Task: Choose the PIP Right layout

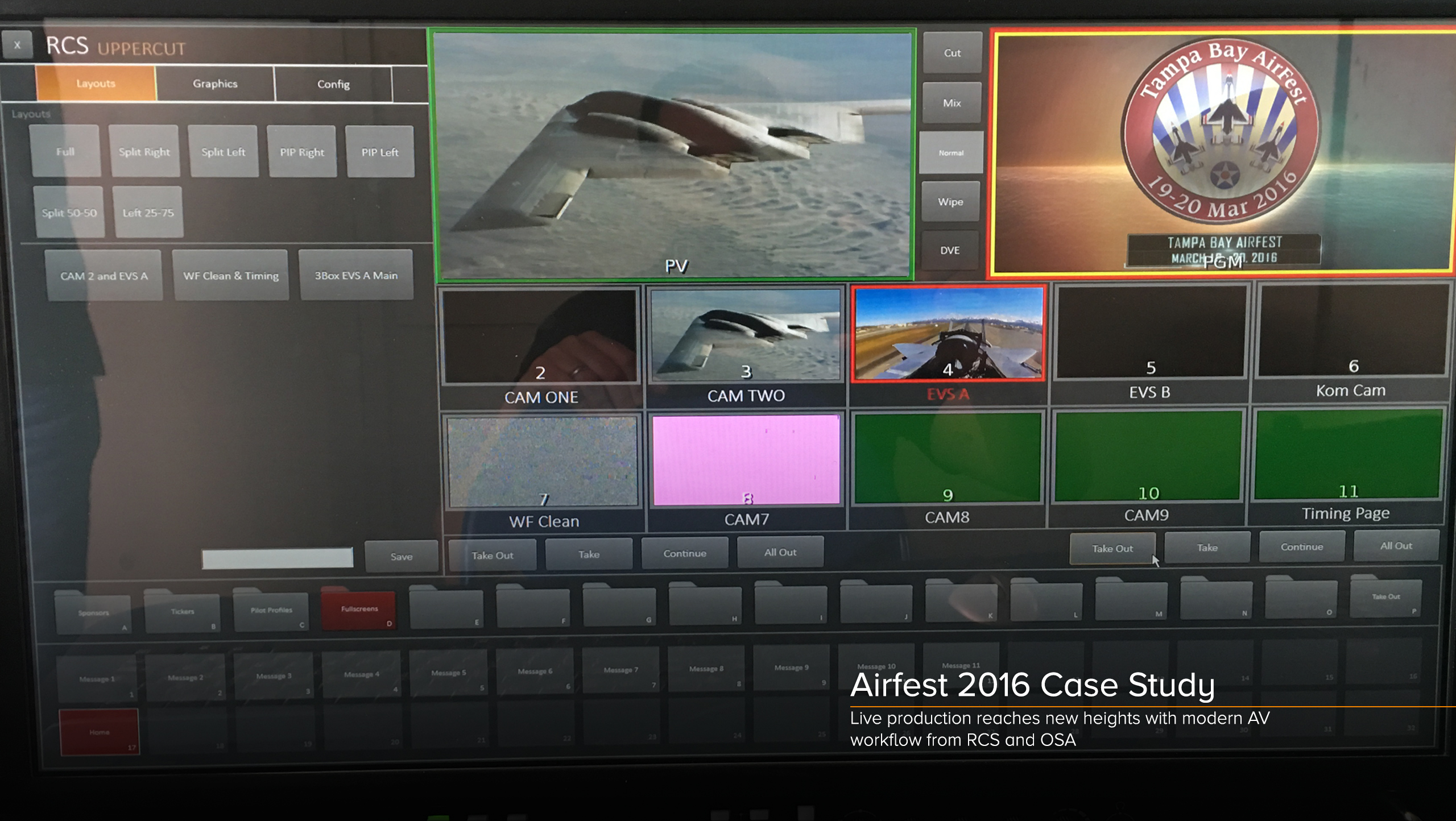Action: [x=301, y=152]
